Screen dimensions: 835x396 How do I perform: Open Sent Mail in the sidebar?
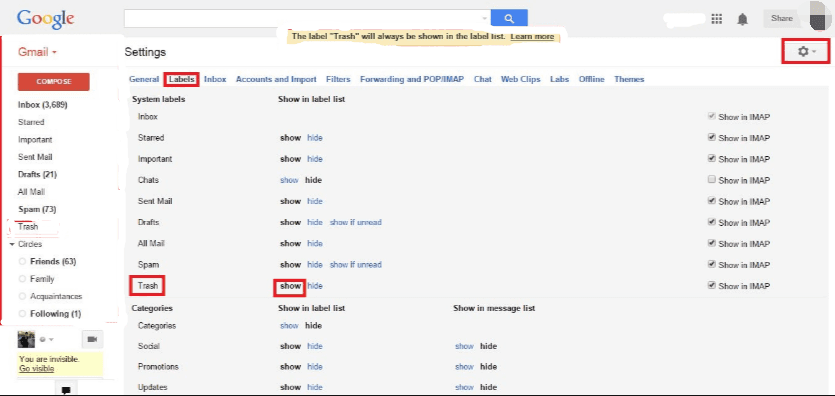click(x=35, y=157)
